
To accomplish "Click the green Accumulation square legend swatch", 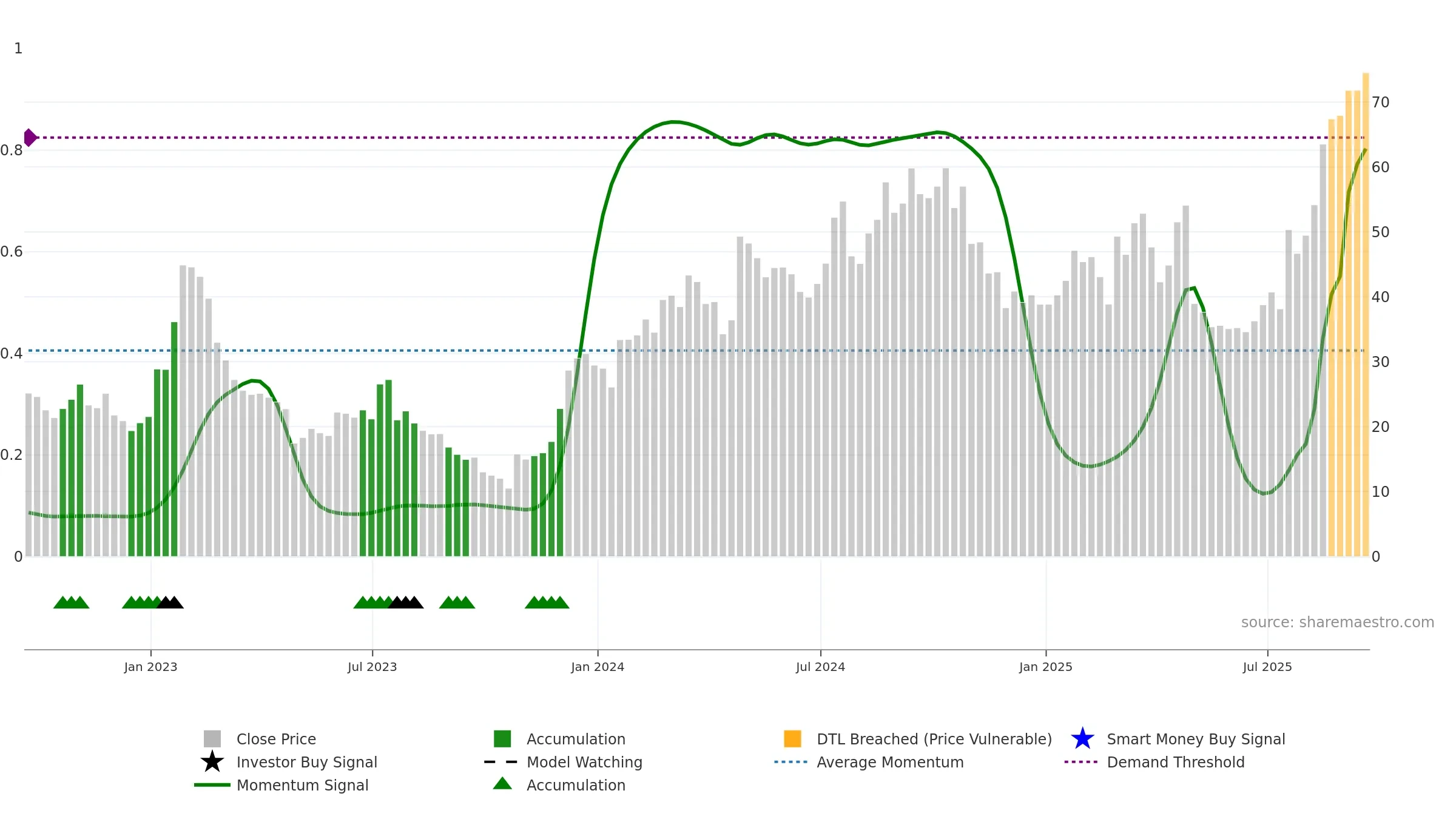I will coord(502,739).
